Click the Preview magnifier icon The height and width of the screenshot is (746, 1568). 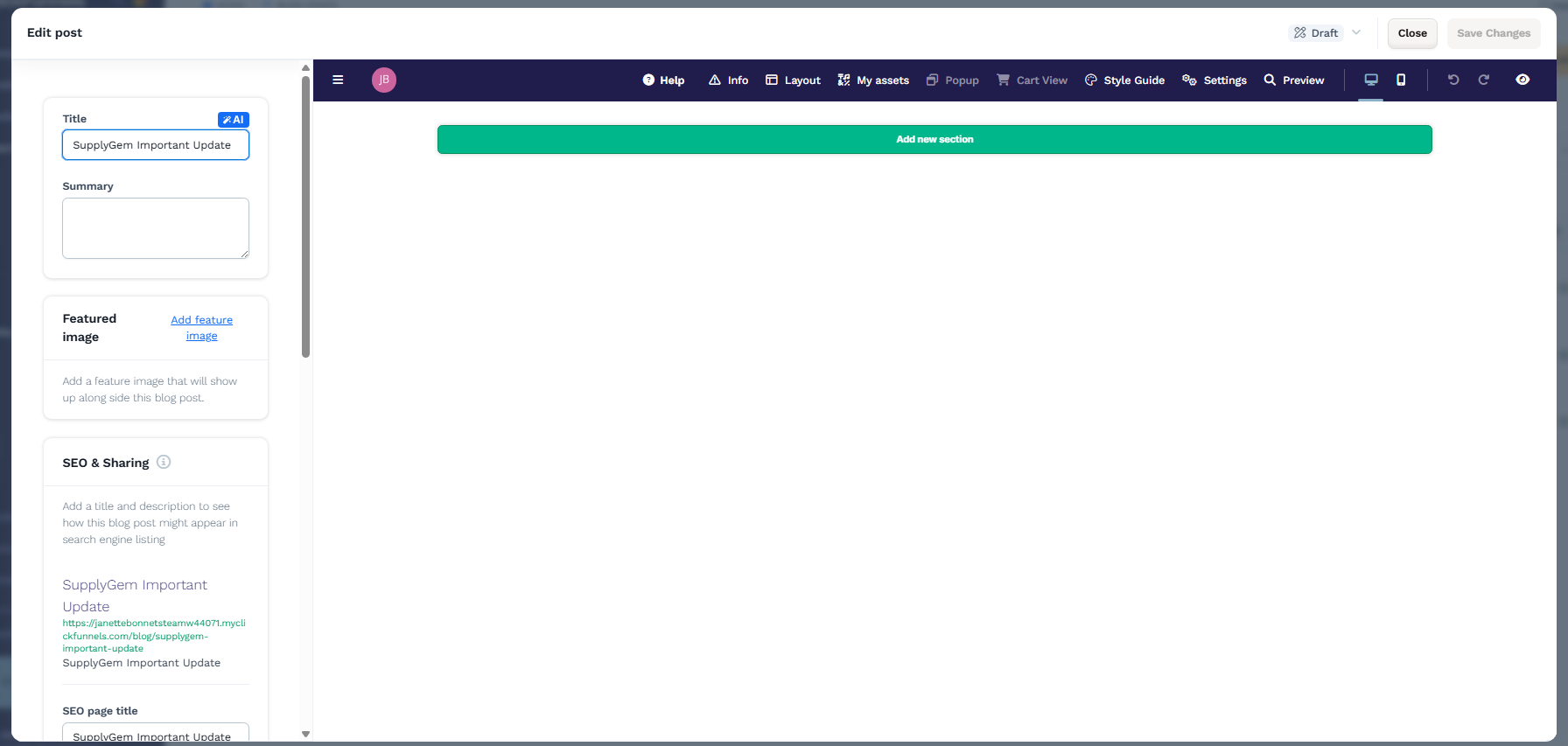tap(1270, 80)
